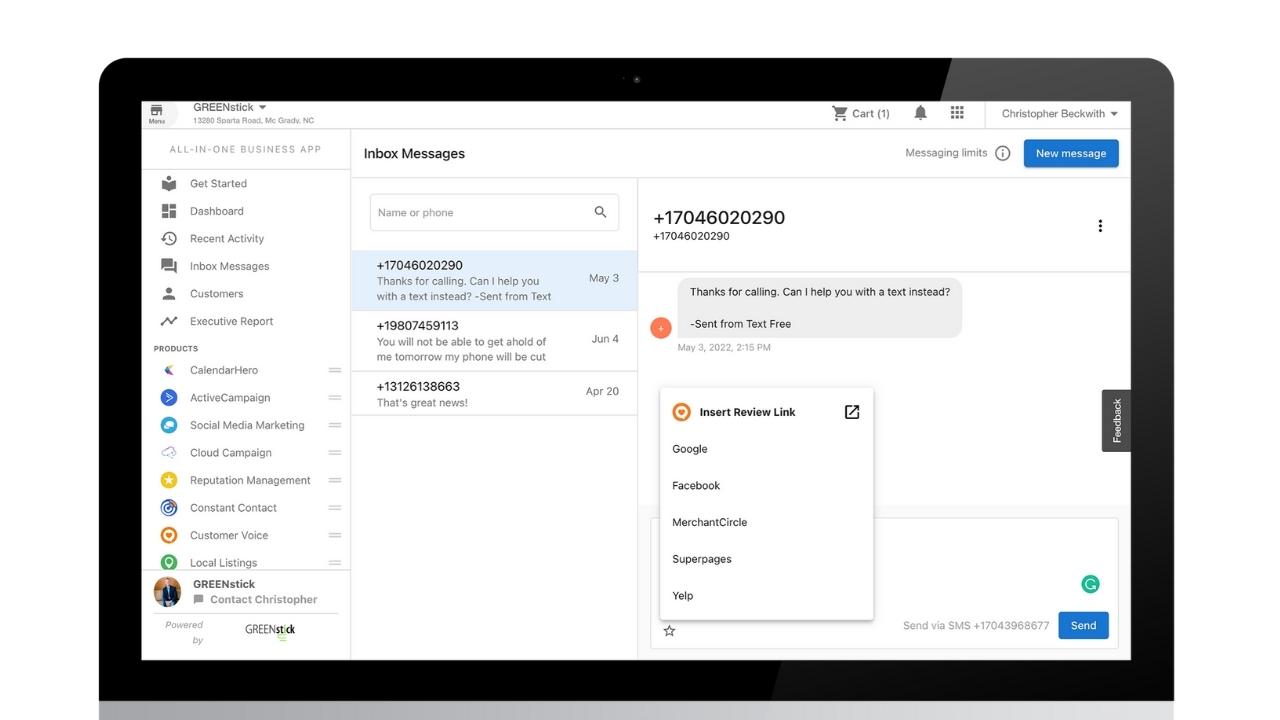Open the Social Media Marketing product icon
1280x720 pixels.
point(168,425)
